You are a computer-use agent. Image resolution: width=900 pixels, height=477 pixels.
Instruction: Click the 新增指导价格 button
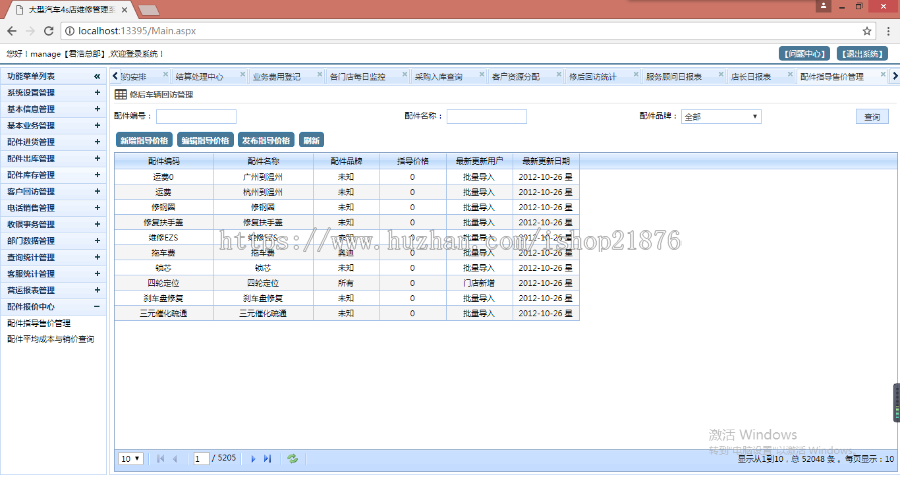tap(145, 140)
